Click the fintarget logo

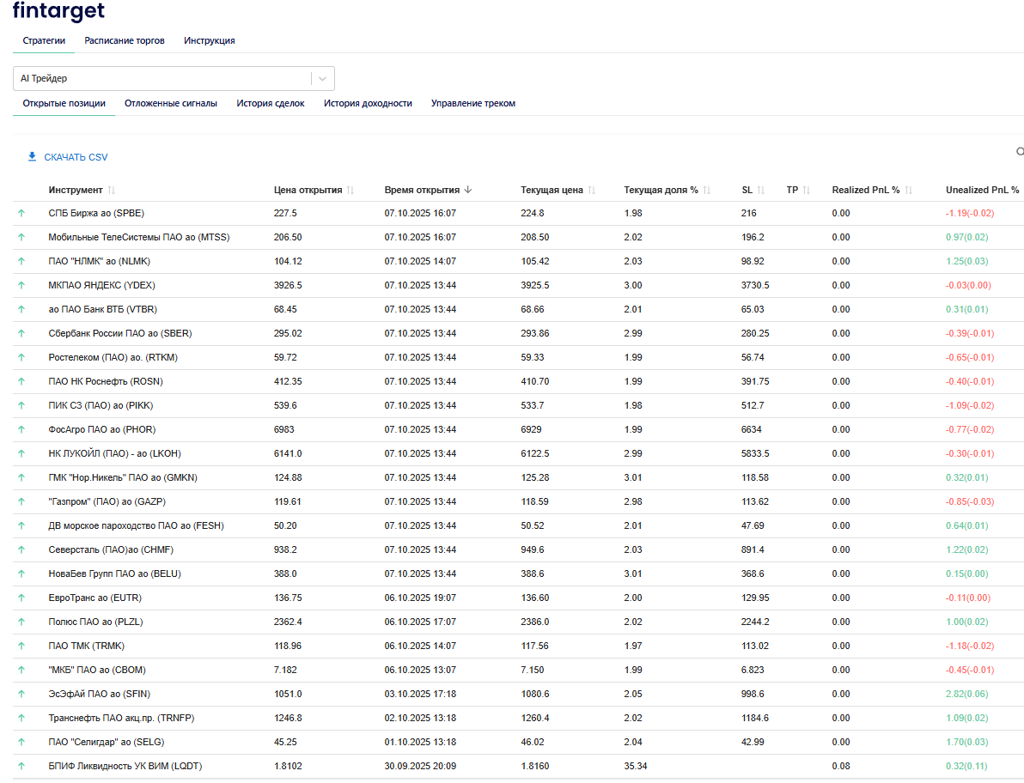click(58, 12)
